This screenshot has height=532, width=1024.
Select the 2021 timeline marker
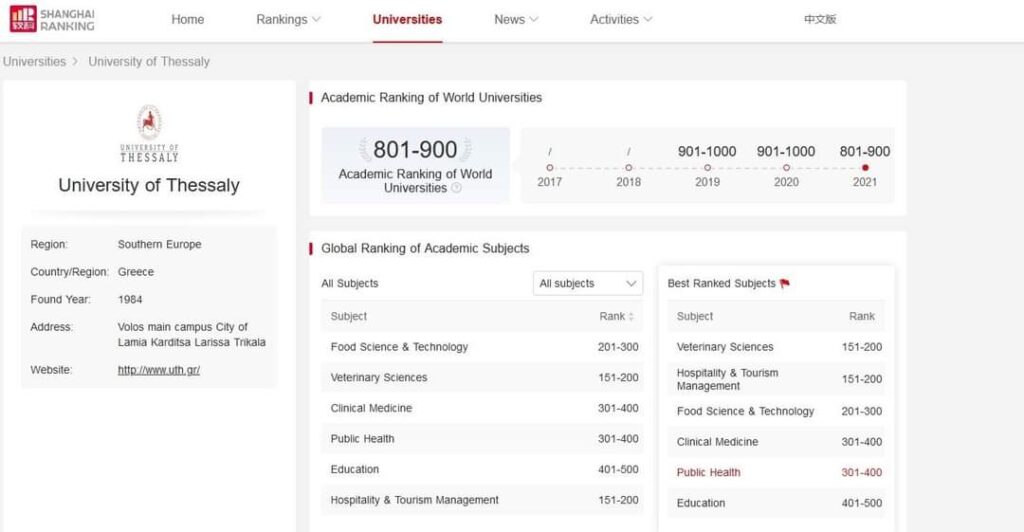coord(865,168)
